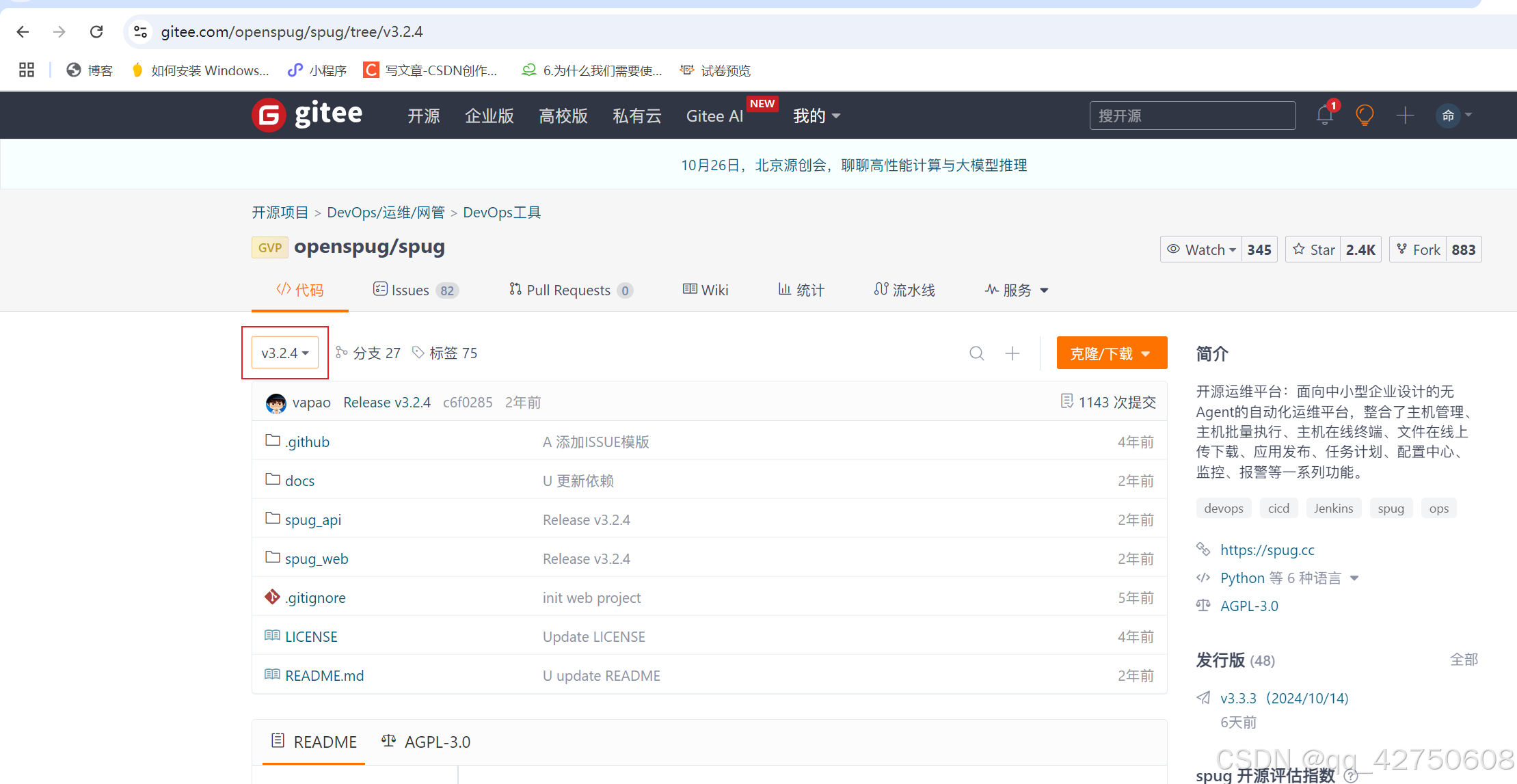Reload the page with browser refresh icon
The width and height of the screenshot is (1517, 784).
[96, 31]
